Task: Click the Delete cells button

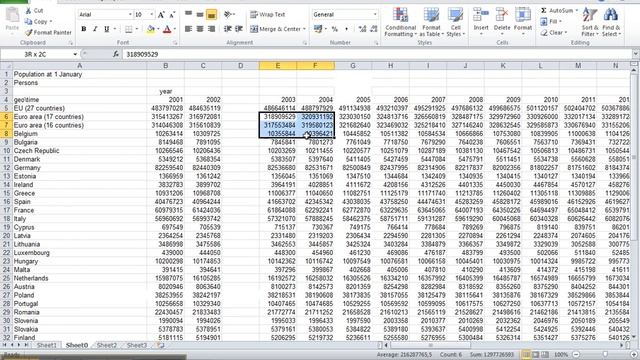Action: pos(502,21)
